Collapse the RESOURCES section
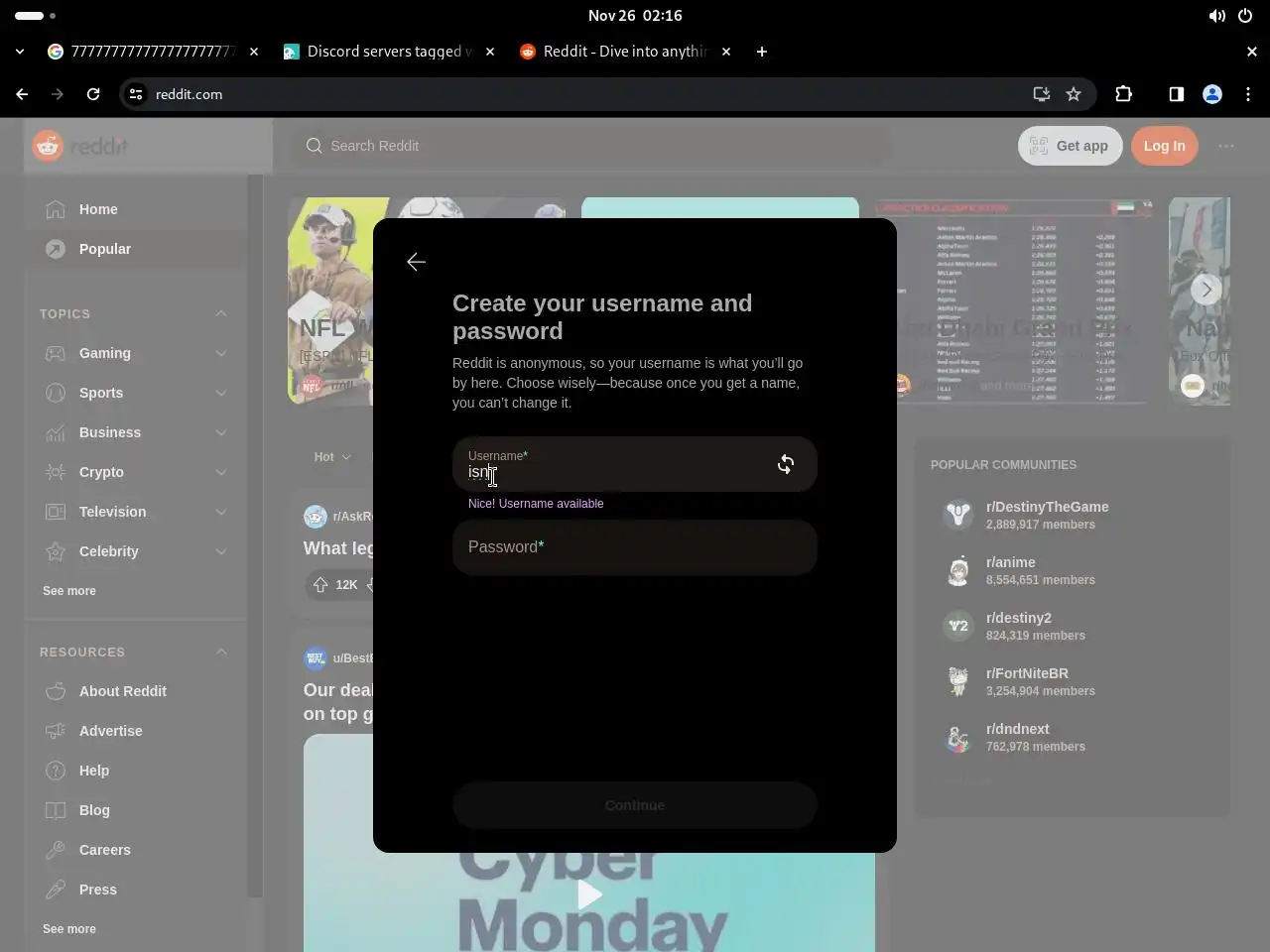The image size is (1270, 952). (221, 652)
